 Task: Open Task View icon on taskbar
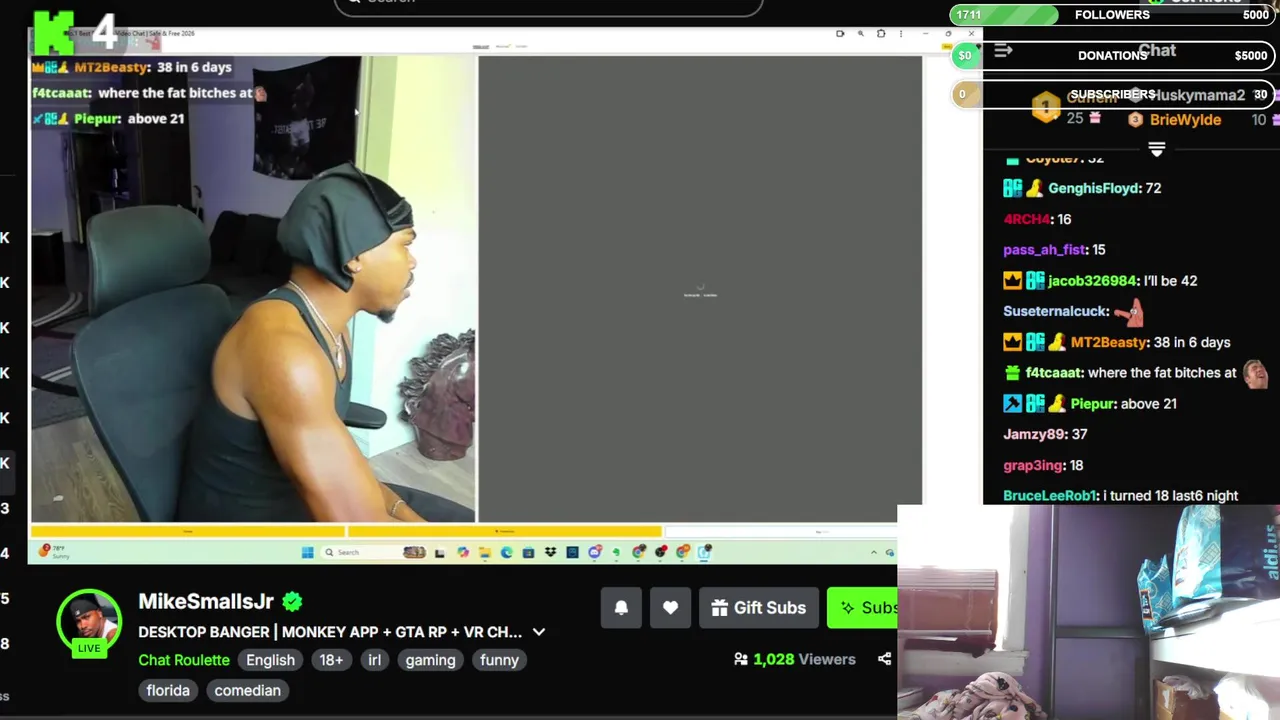[x=440, y=553]
